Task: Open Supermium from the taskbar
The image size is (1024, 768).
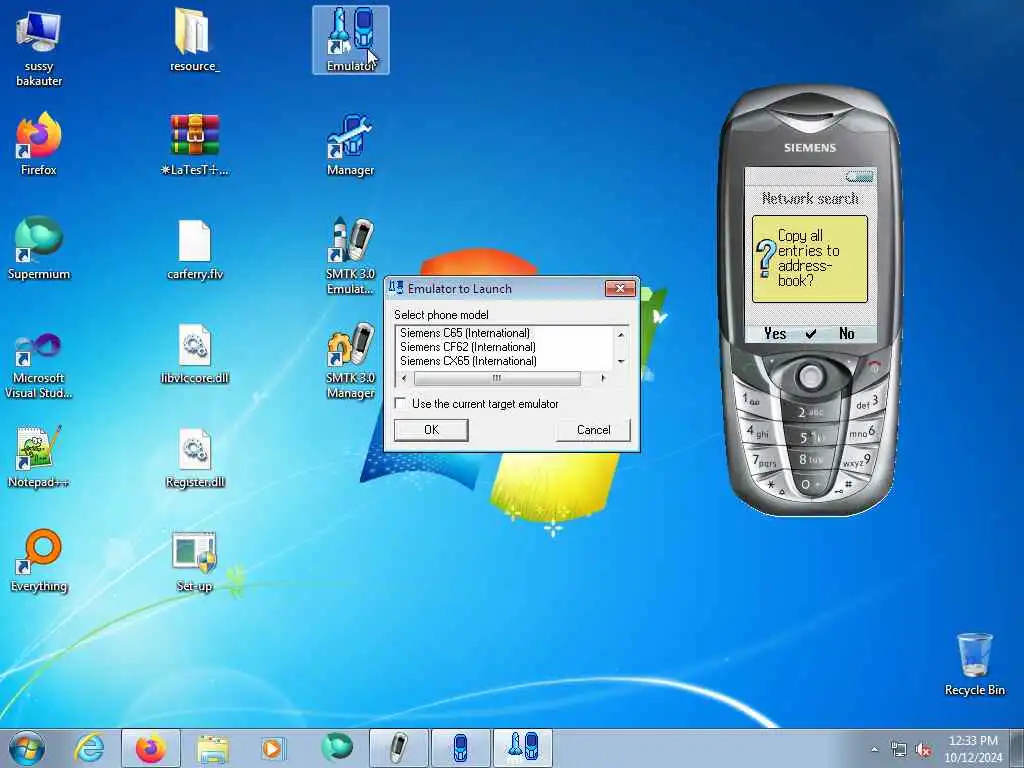Action: (x=336, y=748)
